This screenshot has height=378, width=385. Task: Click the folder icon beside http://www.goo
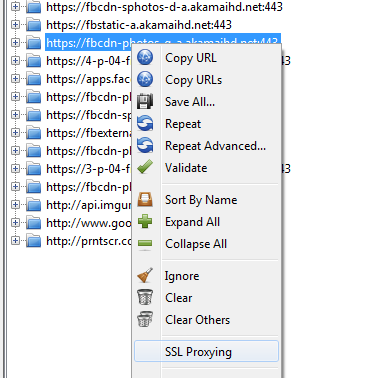[x=34, y=223]
